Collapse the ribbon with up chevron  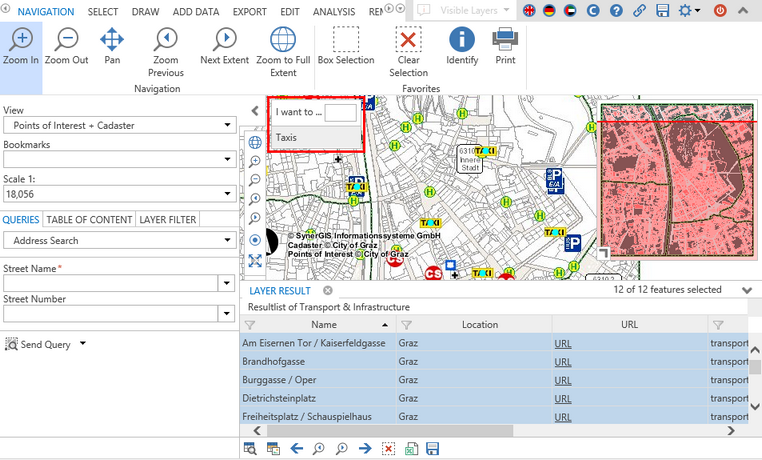(x=743, y=10)
